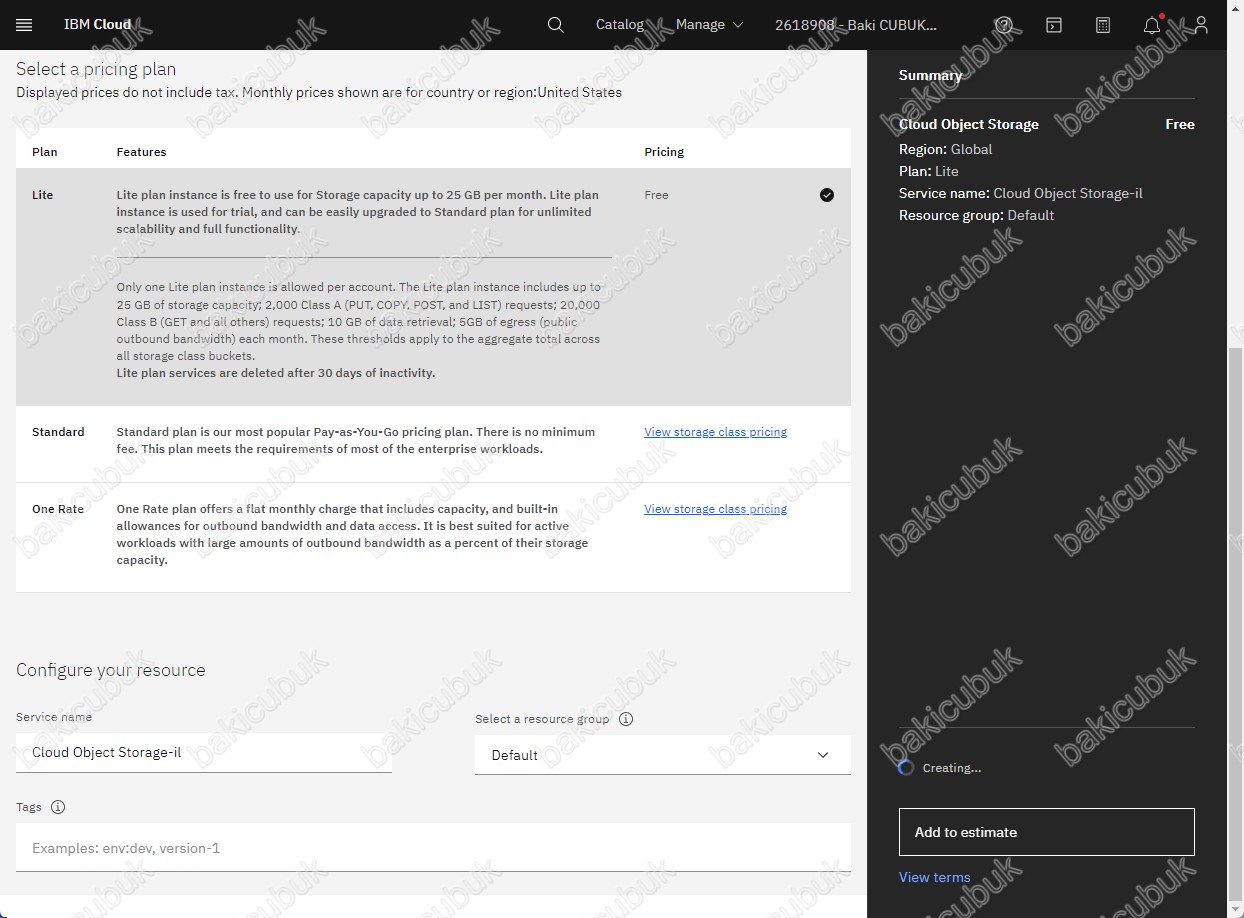Click the Resource group: Default summary line
1244x918 pixels.
tap(976, 215)
